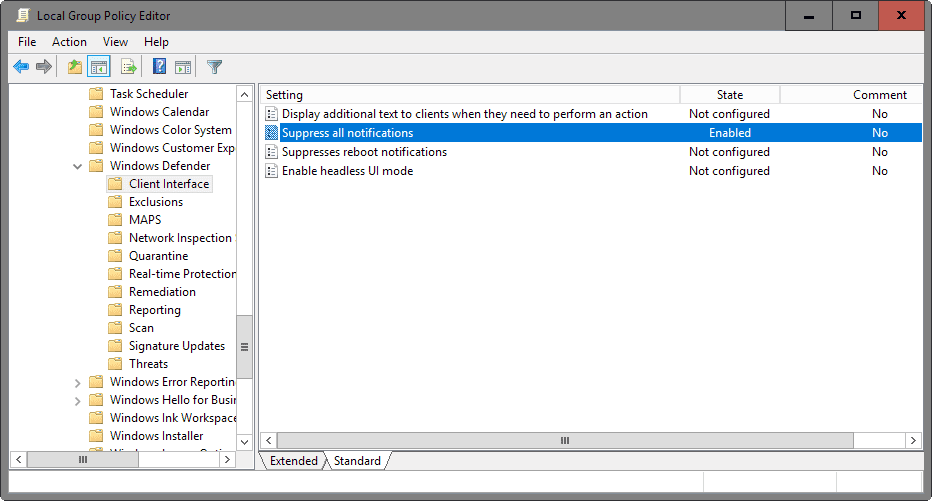This screenshot has height=501, width=932.
Task: Click the Quarantine folder icon
Action: point(115,256)
